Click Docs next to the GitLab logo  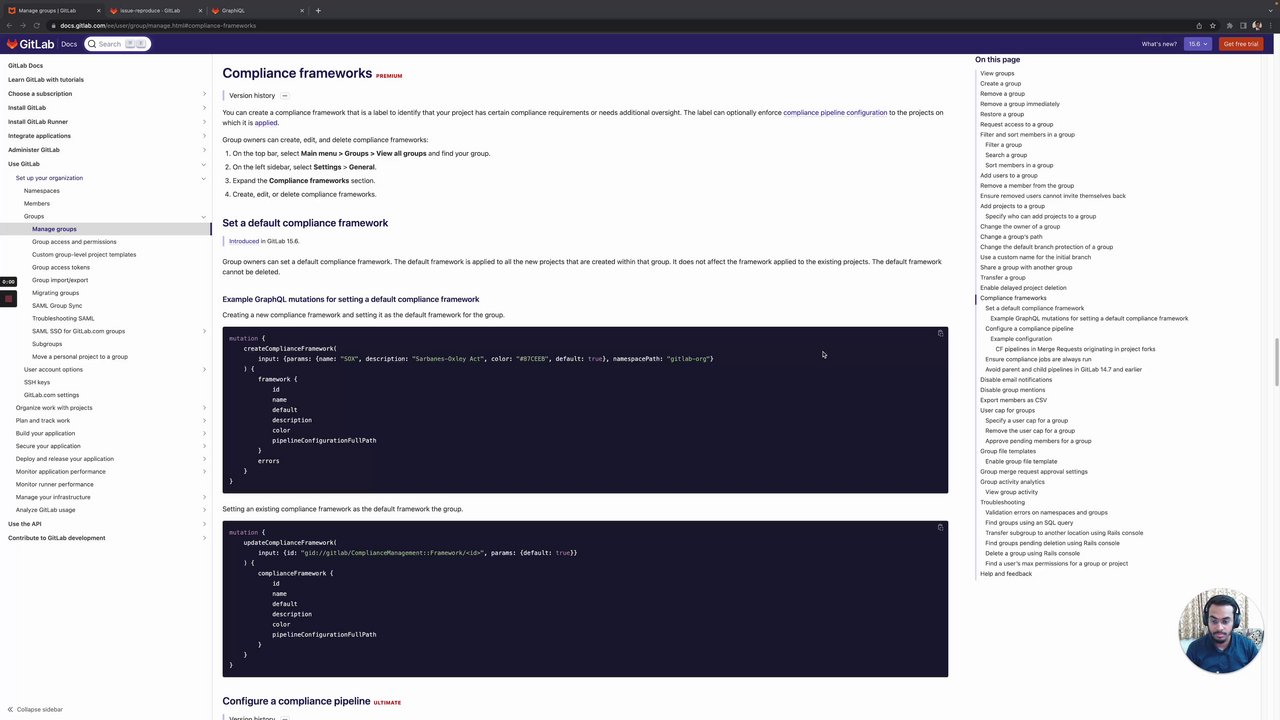click(x=69, y=44)
